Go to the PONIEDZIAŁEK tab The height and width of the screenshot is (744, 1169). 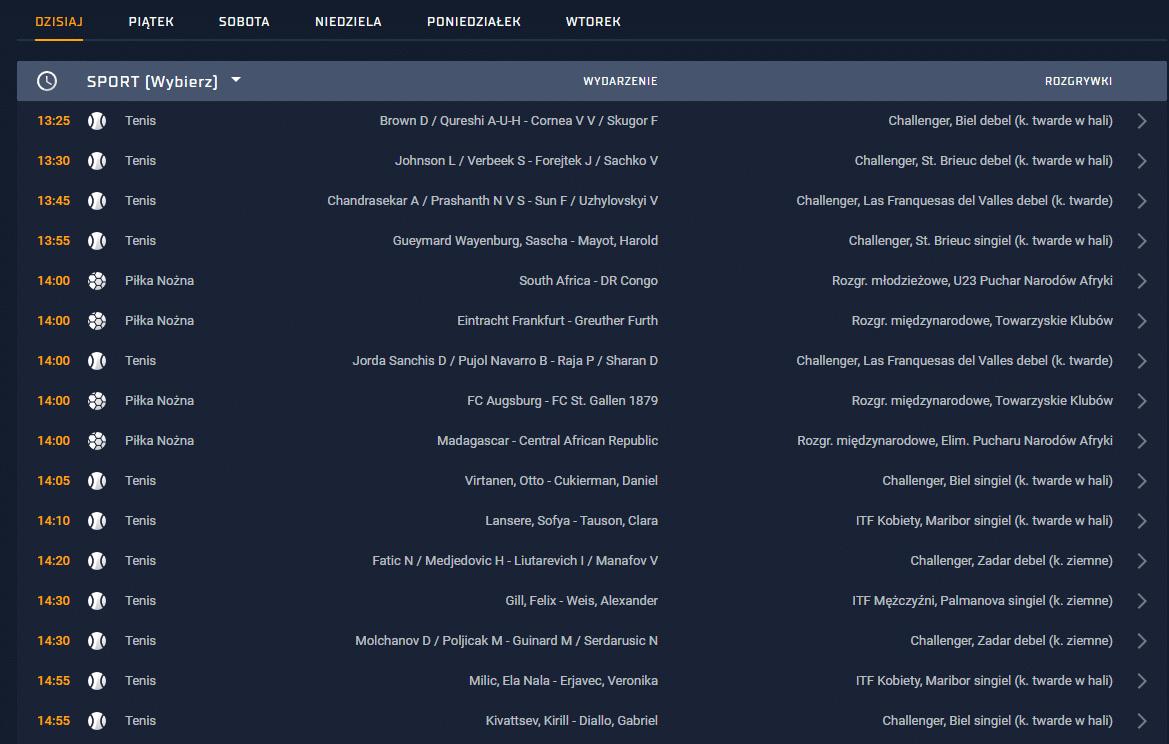[473, 22]
